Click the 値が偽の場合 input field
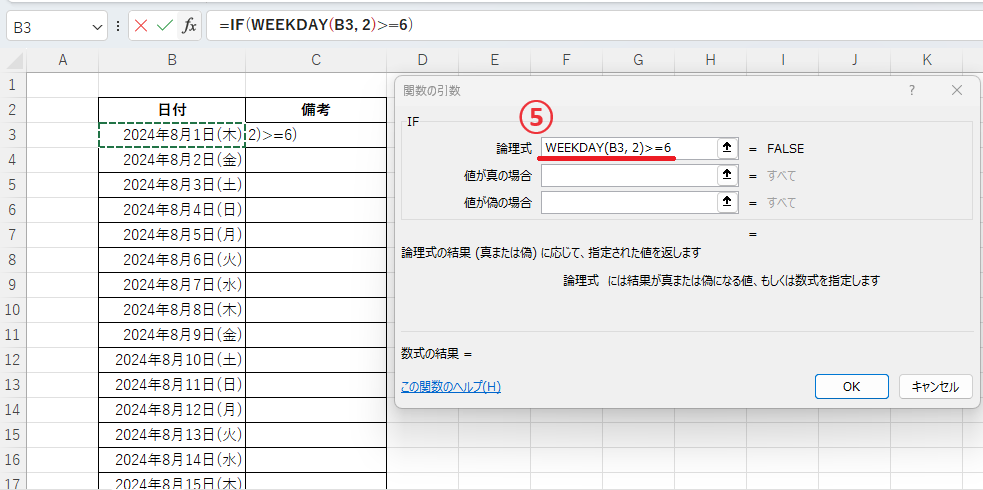The width and height of the screenshot is (983, 490). (629, 202)
